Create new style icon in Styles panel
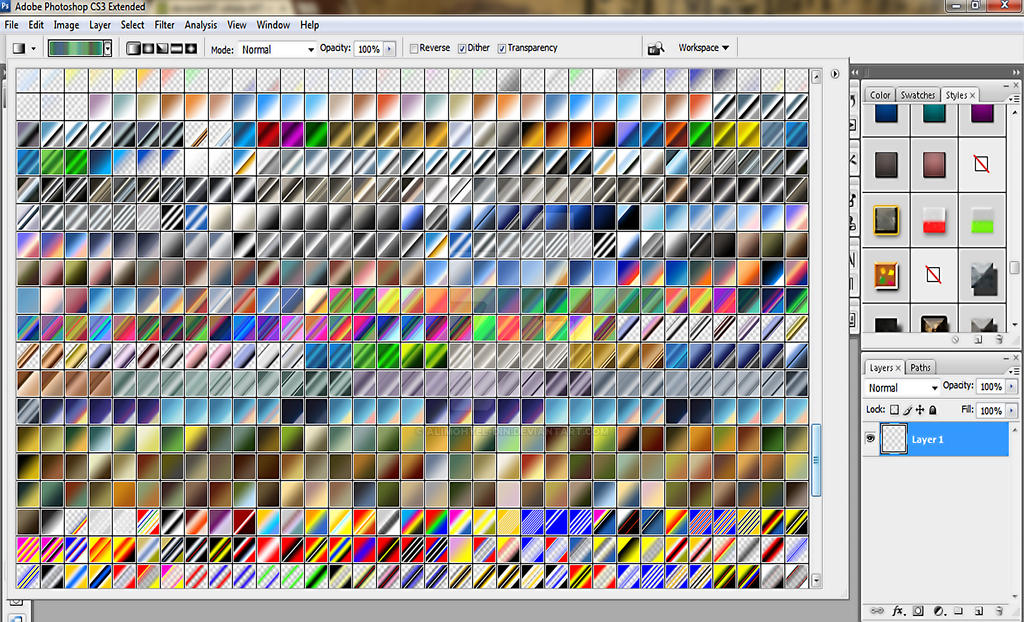The height and width of the screenshot is (622, 1024). (x=978, y=340)
